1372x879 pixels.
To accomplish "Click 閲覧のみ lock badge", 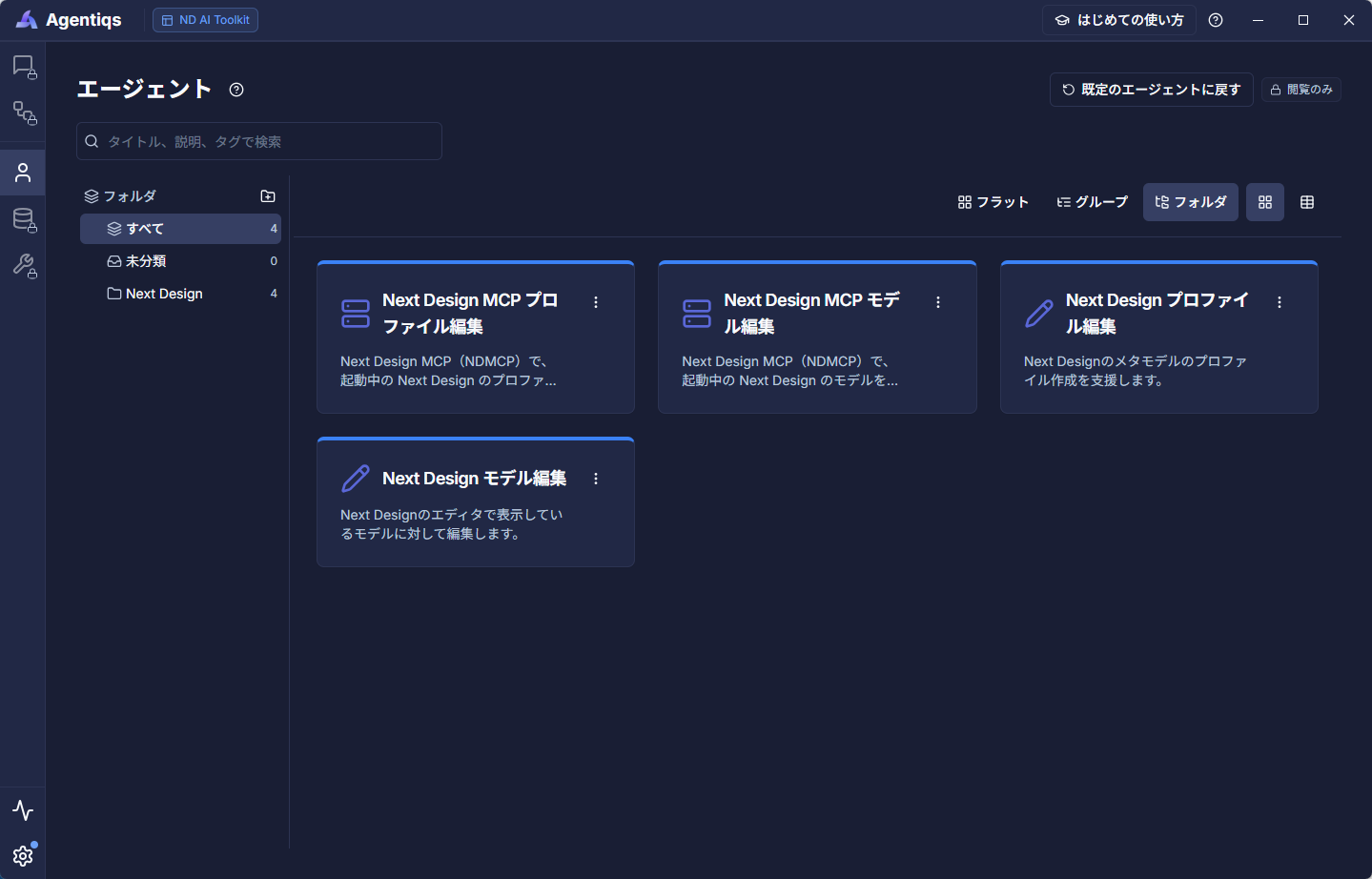I will 1301,90.
